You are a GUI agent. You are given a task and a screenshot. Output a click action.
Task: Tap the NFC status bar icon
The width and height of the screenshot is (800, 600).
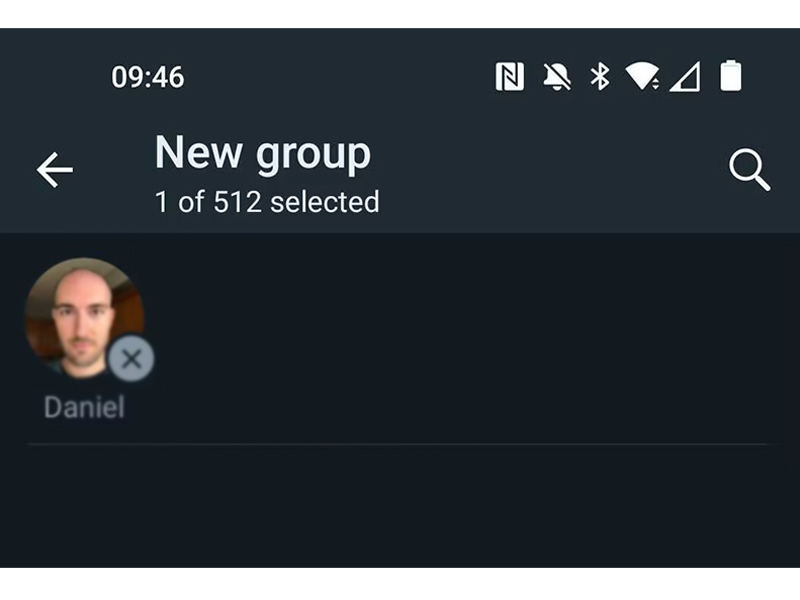pos(509,77)
